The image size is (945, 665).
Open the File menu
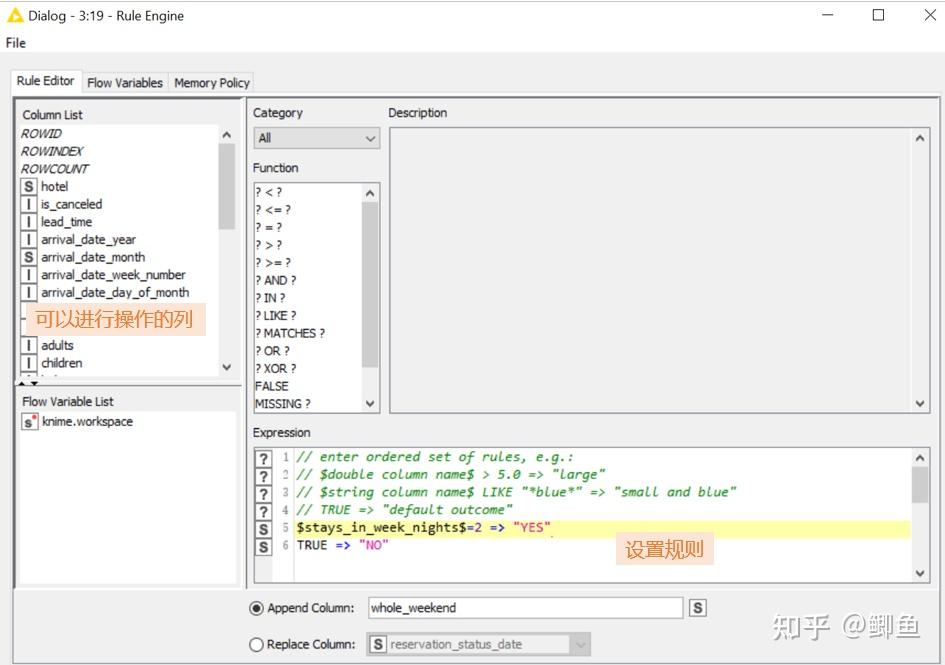(x=16, y=43)
